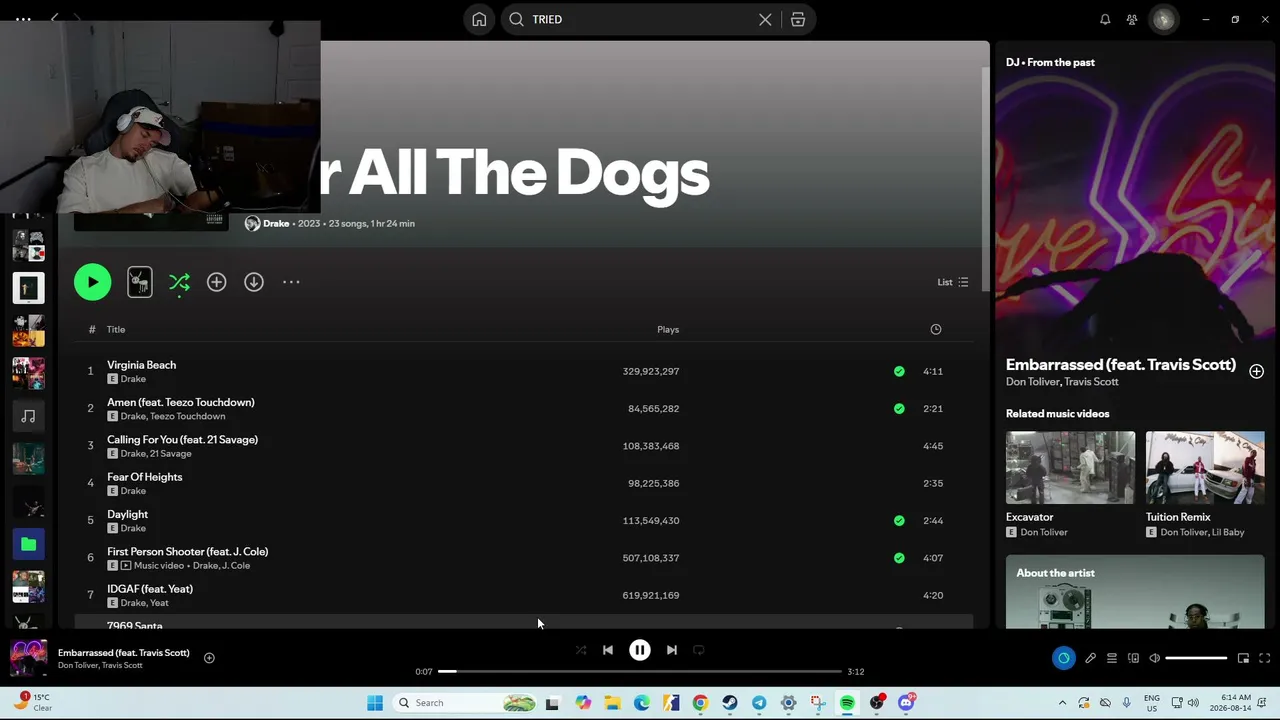Open the Browse icon beside the search bar

click(x=798, y=19)
